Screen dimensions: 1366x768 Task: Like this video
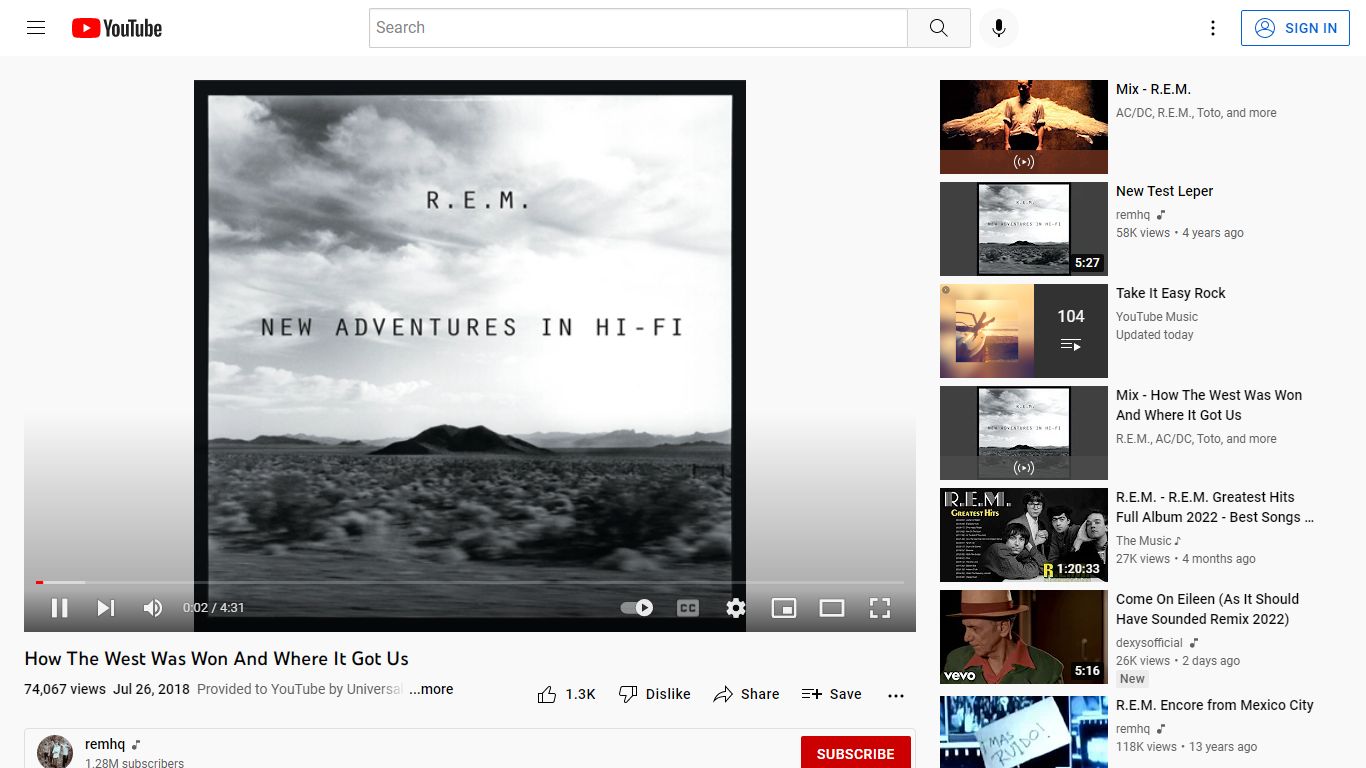[x=566, y=694]
